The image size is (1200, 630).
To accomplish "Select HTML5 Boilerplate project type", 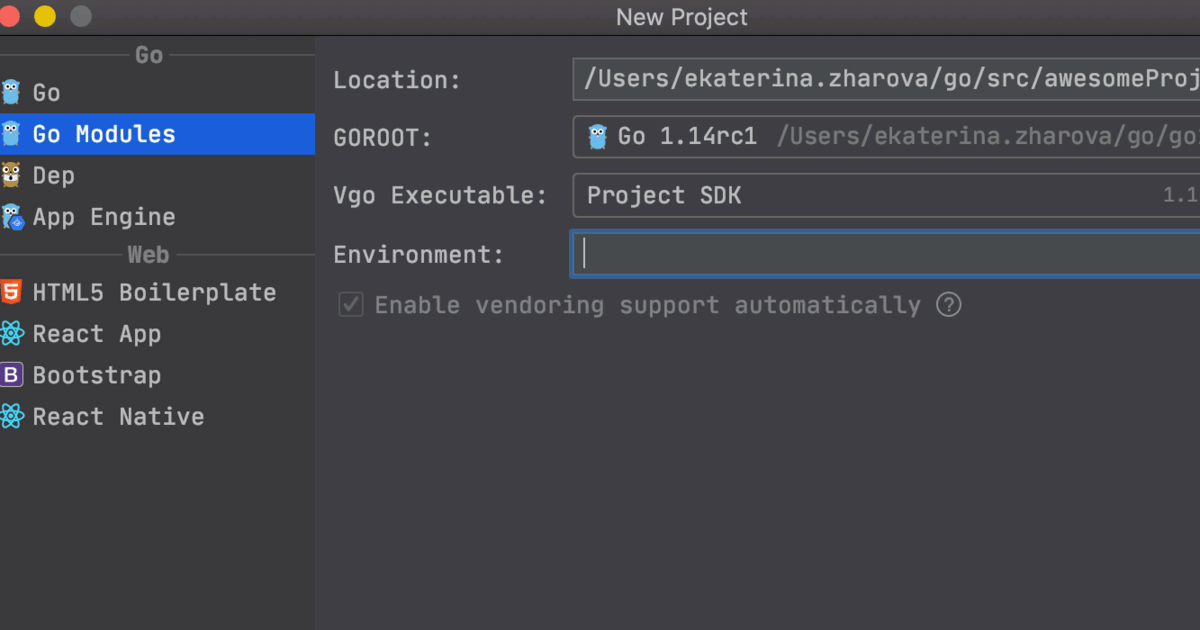I will coord(154,293).
